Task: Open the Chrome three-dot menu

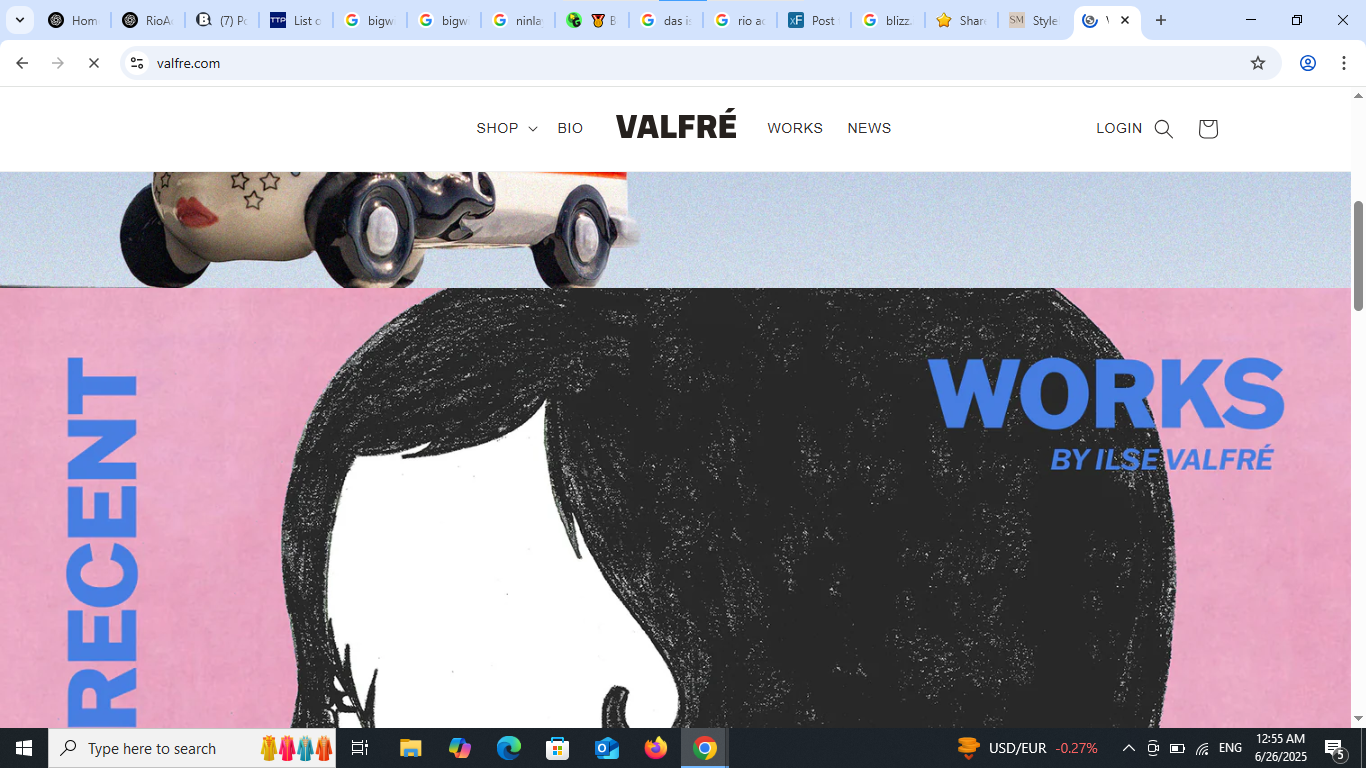Action: pos(1344,63)
